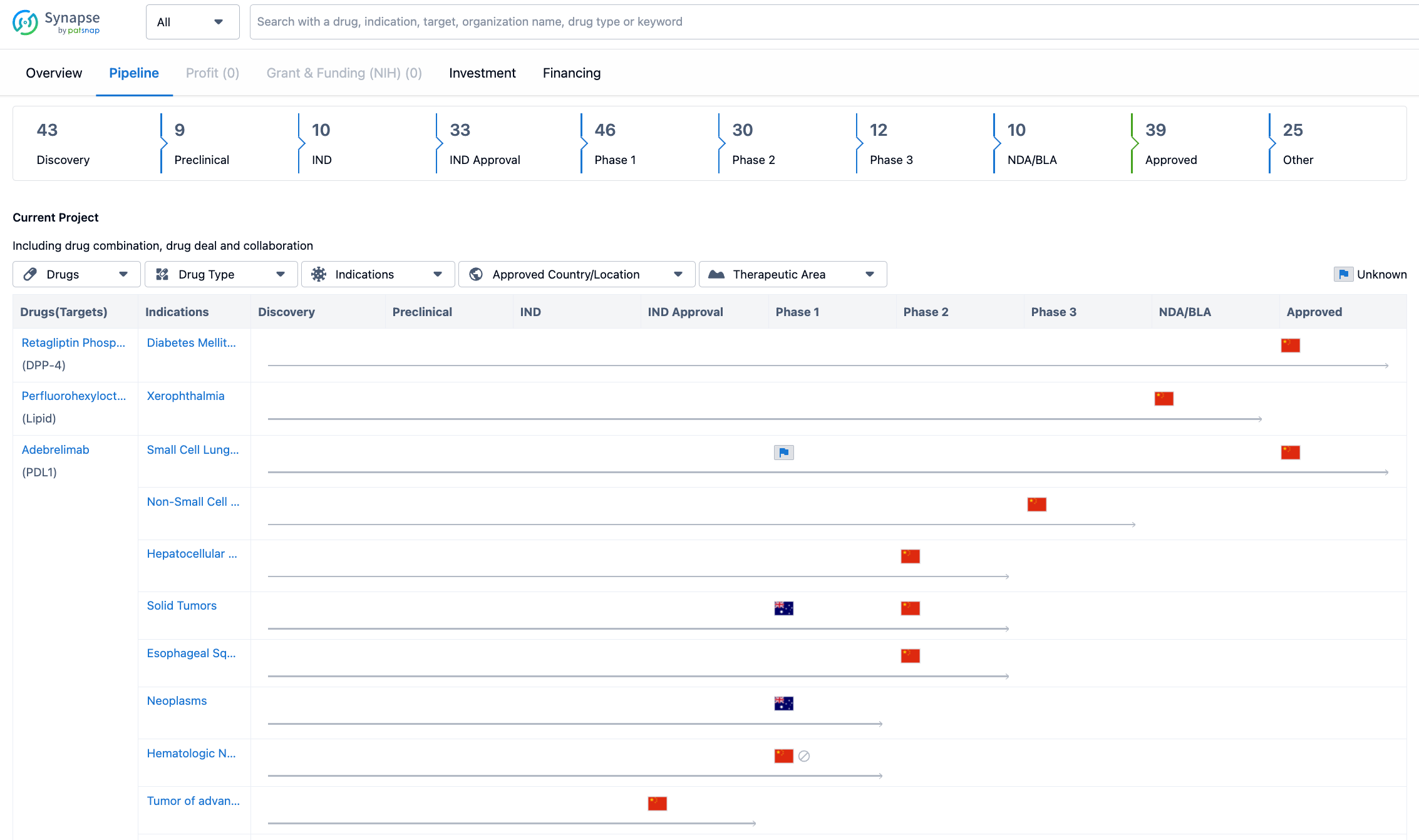The width and height of the screenshot is (1419, 840).
Task: Open the Drugs dropdown filter
Action: [x=75, y=274]
